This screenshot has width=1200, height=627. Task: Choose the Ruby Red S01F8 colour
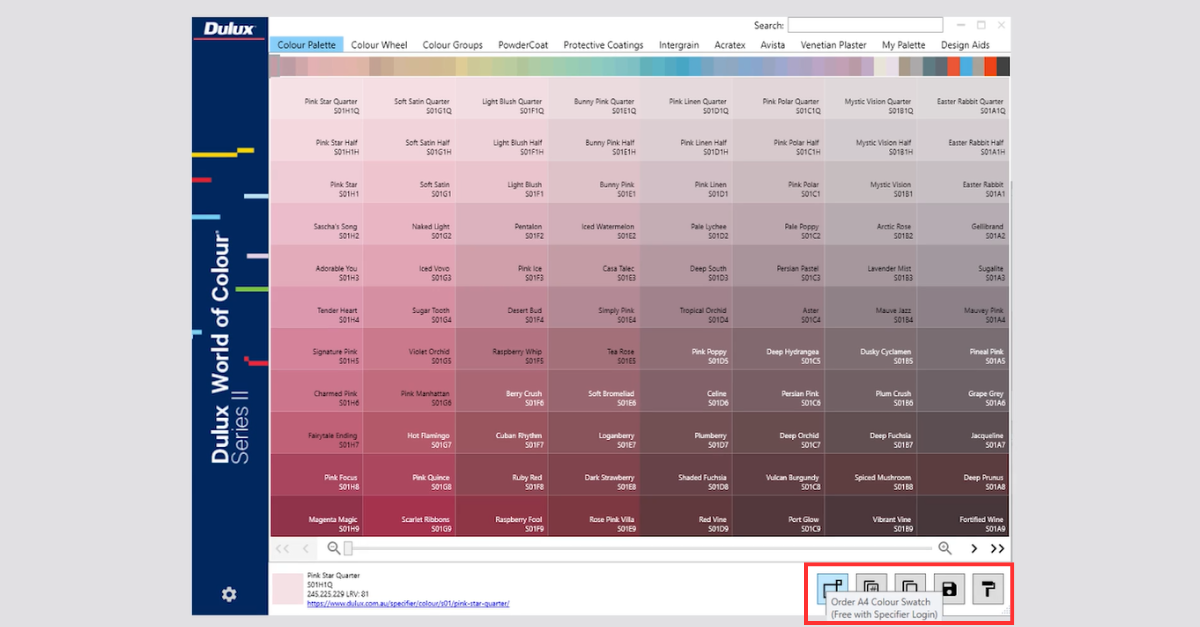tap(501, 475)
